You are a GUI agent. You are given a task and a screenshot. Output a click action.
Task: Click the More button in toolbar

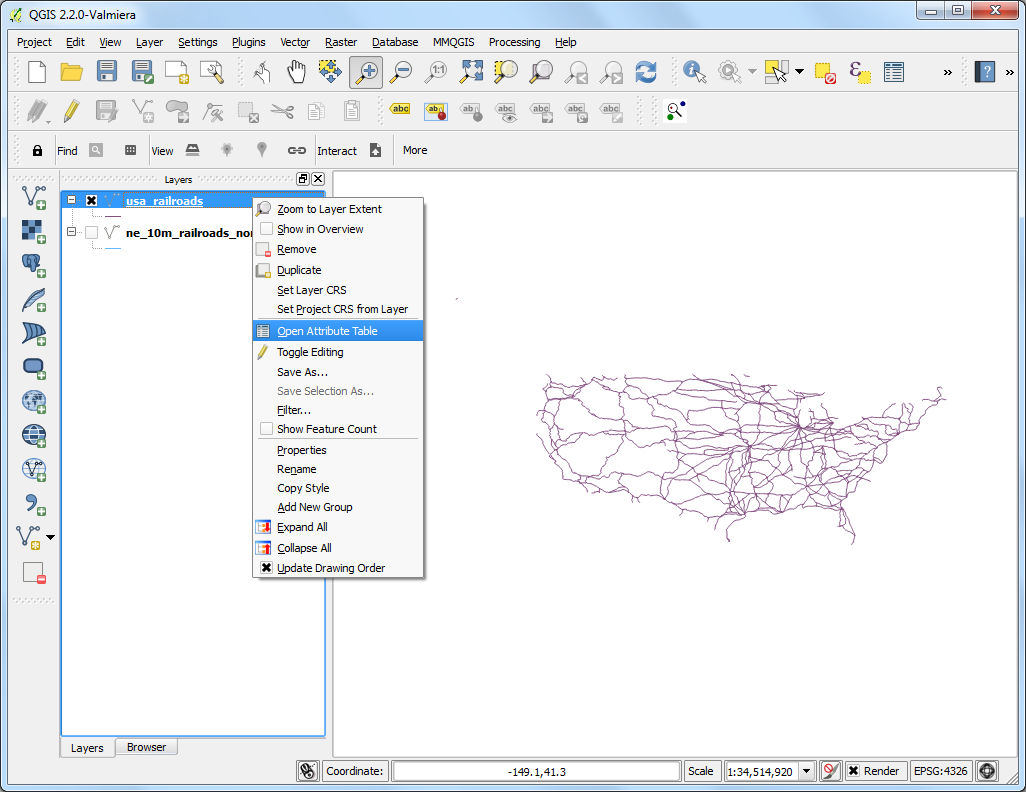[415, 150]
